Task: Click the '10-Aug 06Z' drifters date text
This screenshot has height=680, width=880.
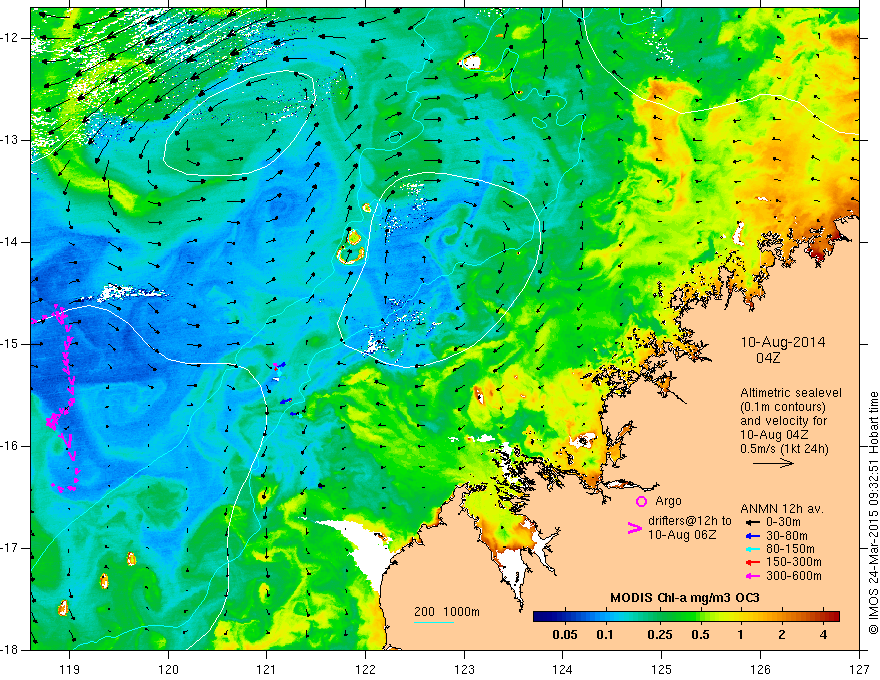Action: tap(682, 535)
